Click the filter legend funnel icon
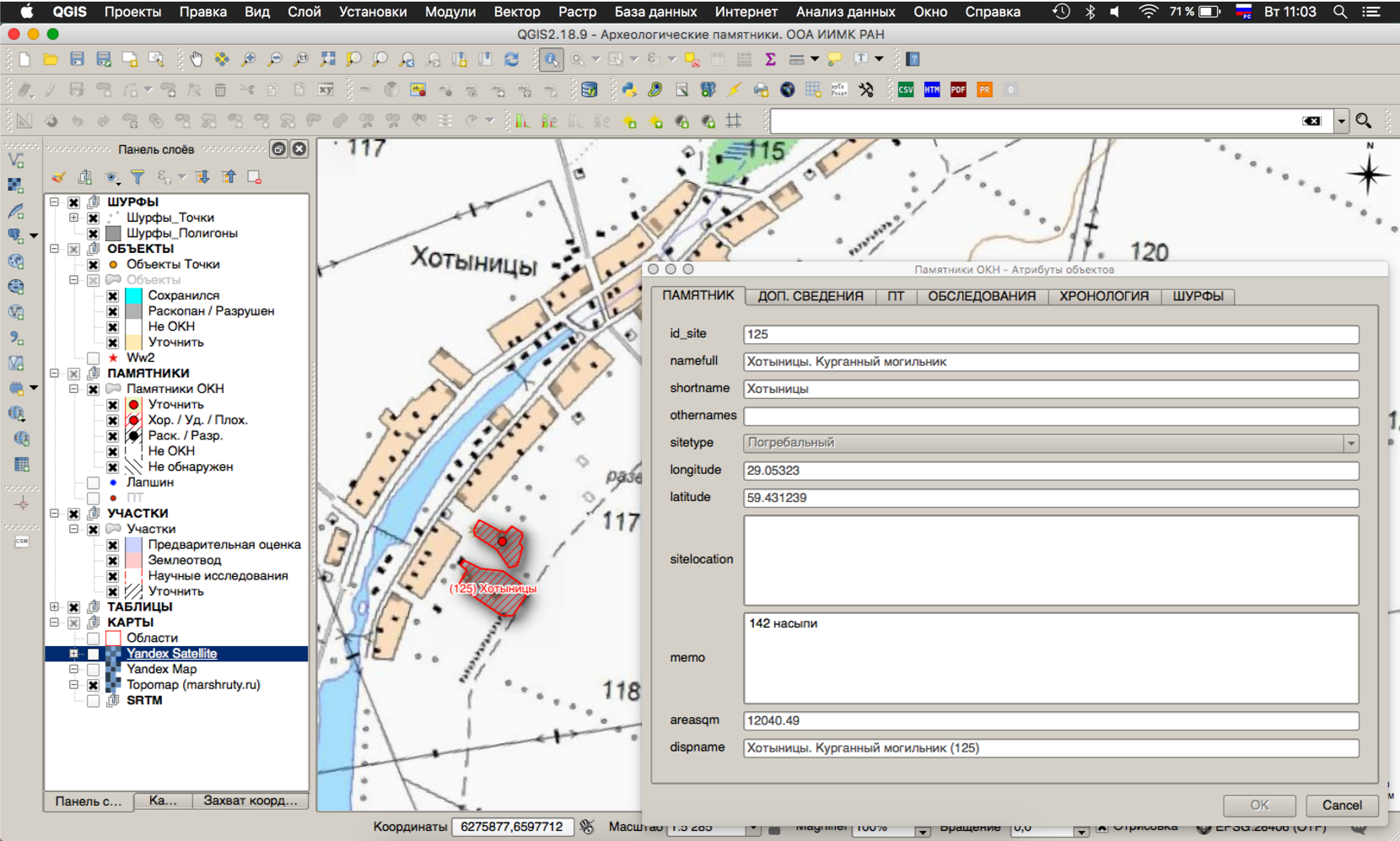Viewport: 1400px width, 841px height. tap(137, 177)
